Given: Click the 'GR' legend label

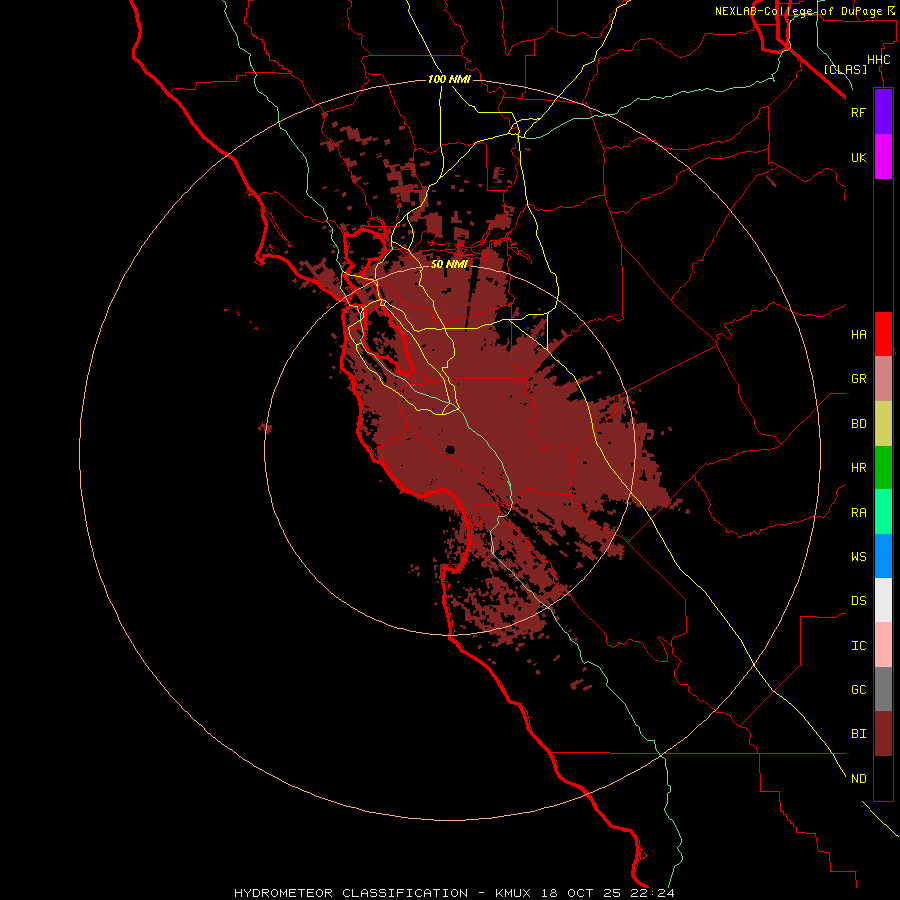Looking at the screenshot, I should [x=858, y=379].
